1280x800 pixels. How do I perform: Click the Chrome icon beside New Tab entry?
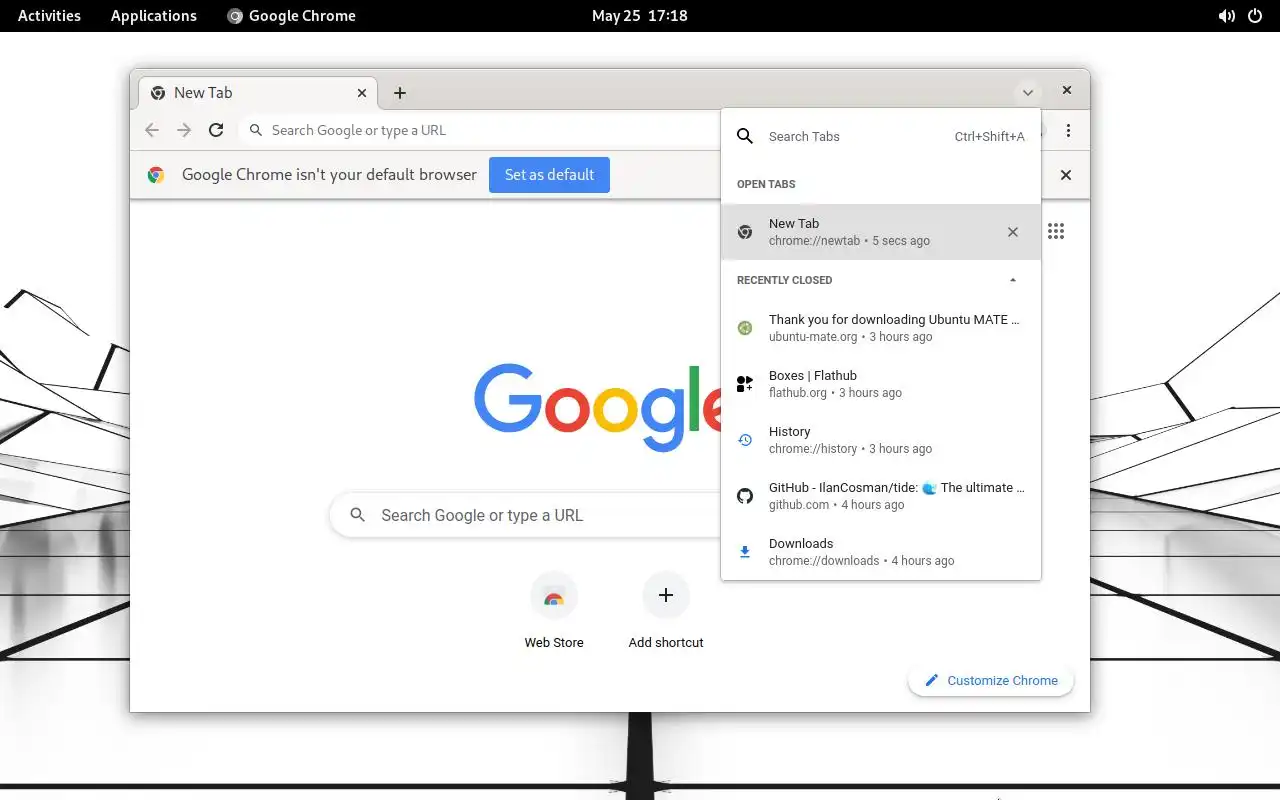pos(745,232)
